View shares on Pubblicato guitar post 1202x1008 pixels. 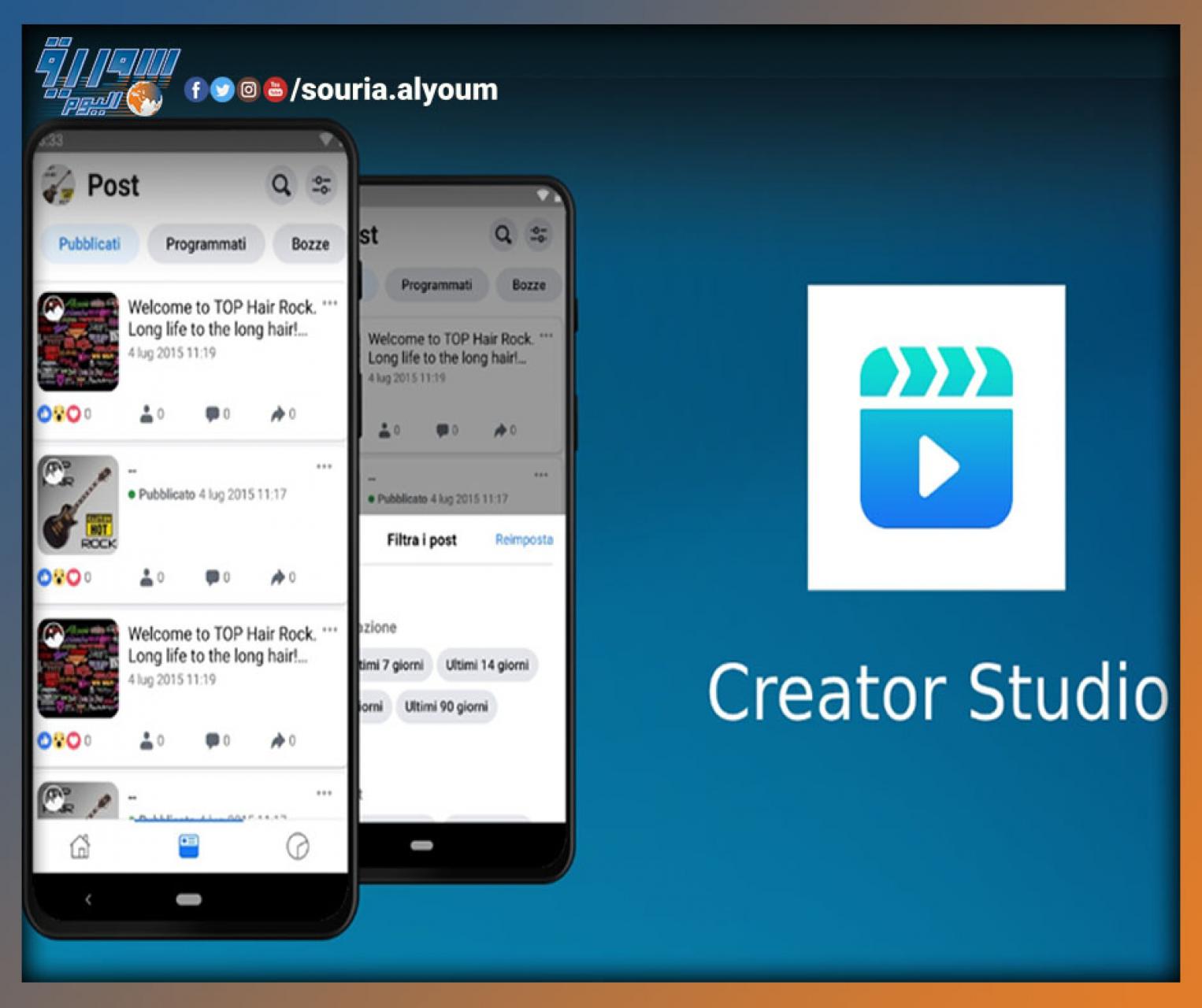point(283,577)
